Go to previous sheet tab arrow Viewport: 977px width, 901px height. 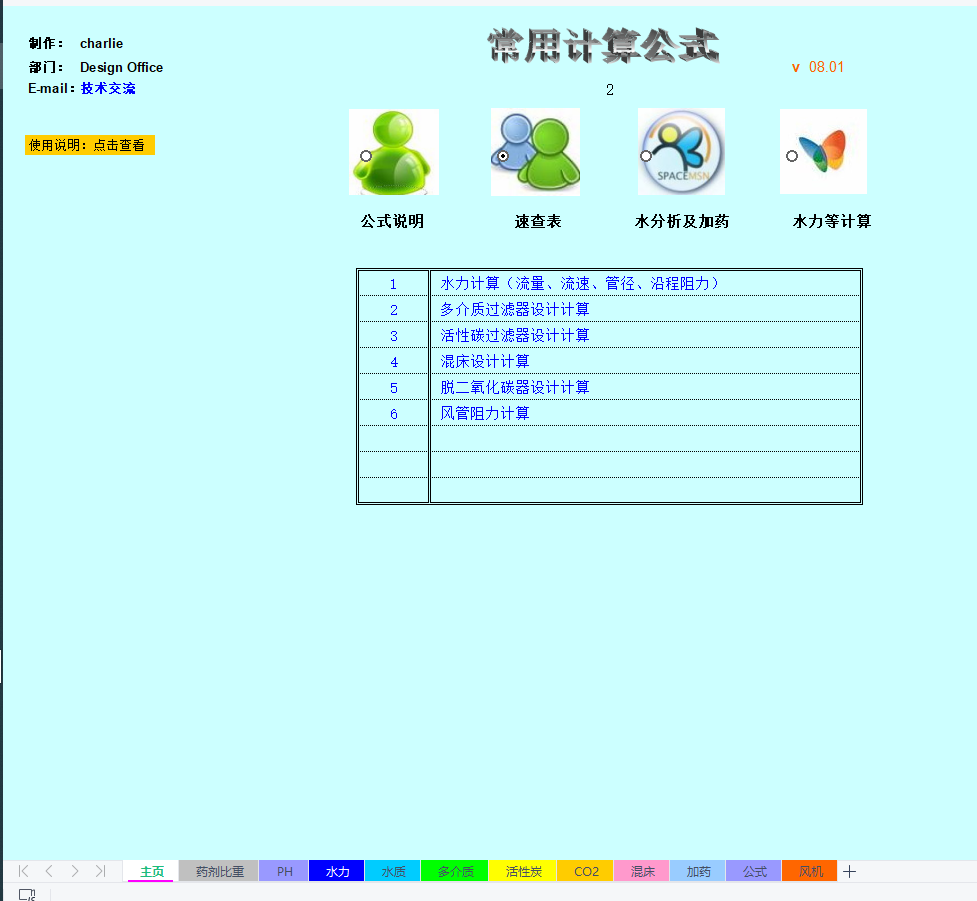pos(49,870)
